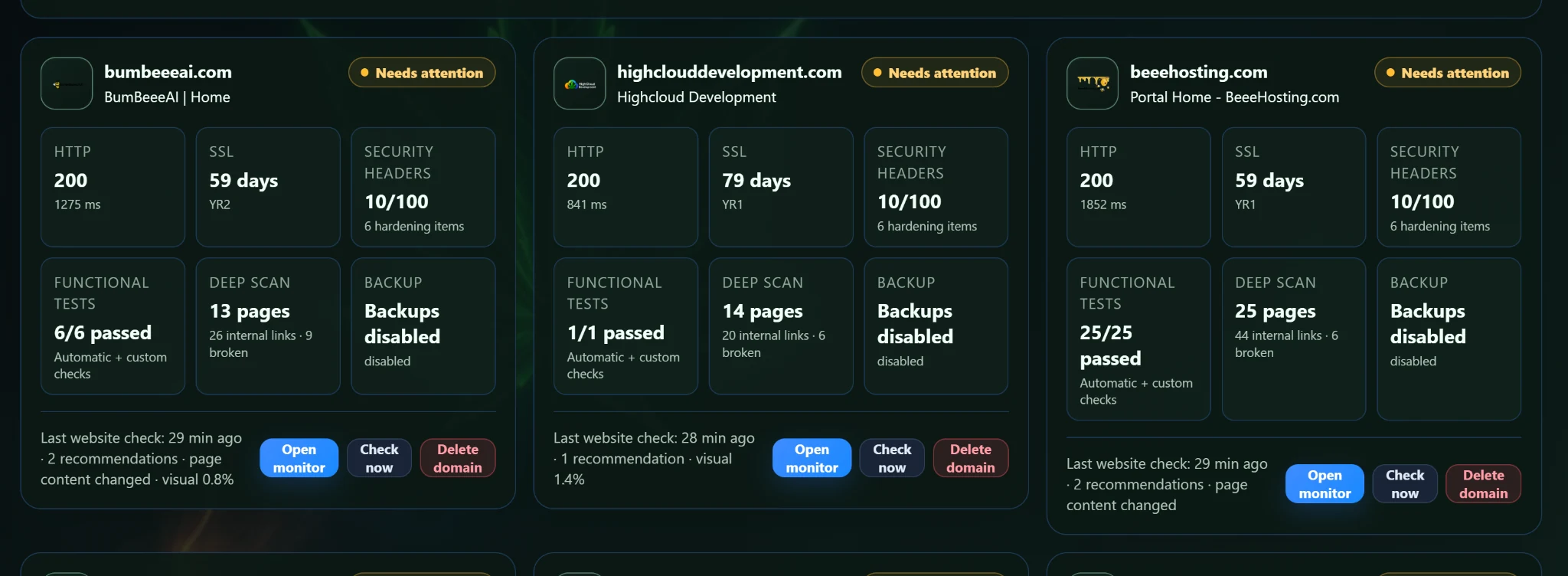Delete domain highclouddevelopment.com
1568x576 pixels.
pos(971,458)
